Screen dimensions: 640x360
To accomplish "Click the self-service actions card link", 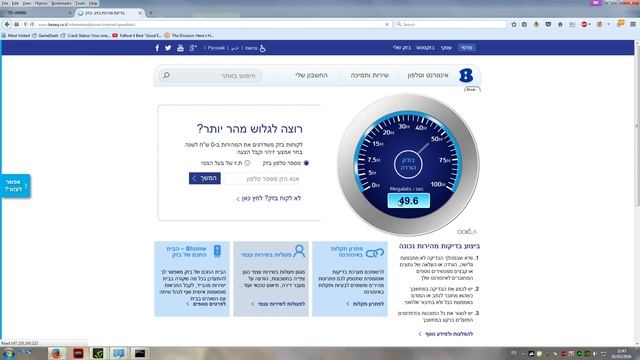I will 278,304.
